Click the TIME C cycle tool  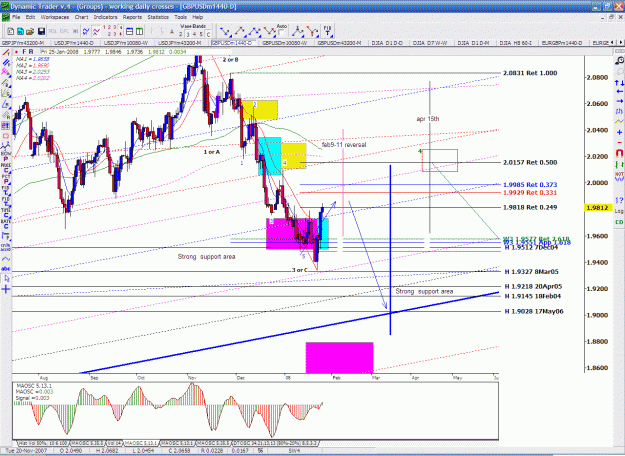tap(6, 213)
